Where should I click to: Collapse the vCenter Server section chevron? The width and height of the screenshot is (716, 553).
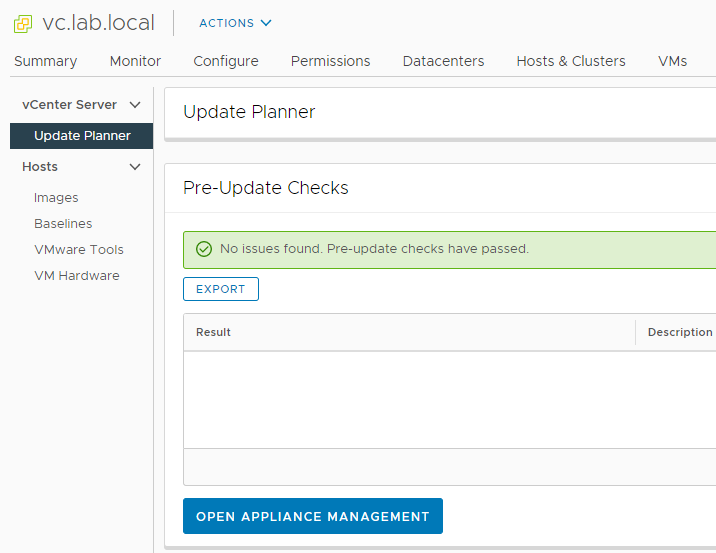point(135,105)
